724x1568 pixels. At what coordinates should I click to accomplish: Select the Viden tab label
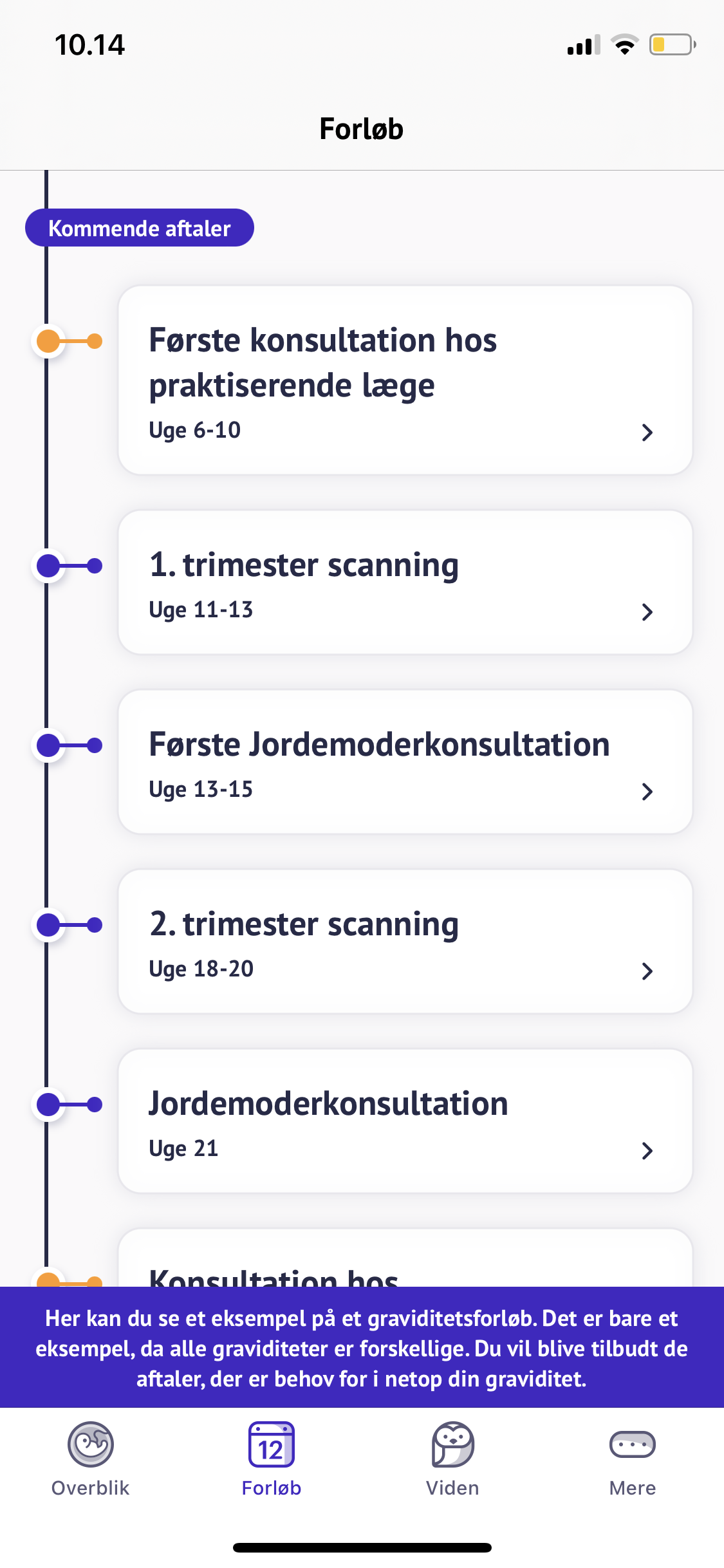[x=452, y=1488]
